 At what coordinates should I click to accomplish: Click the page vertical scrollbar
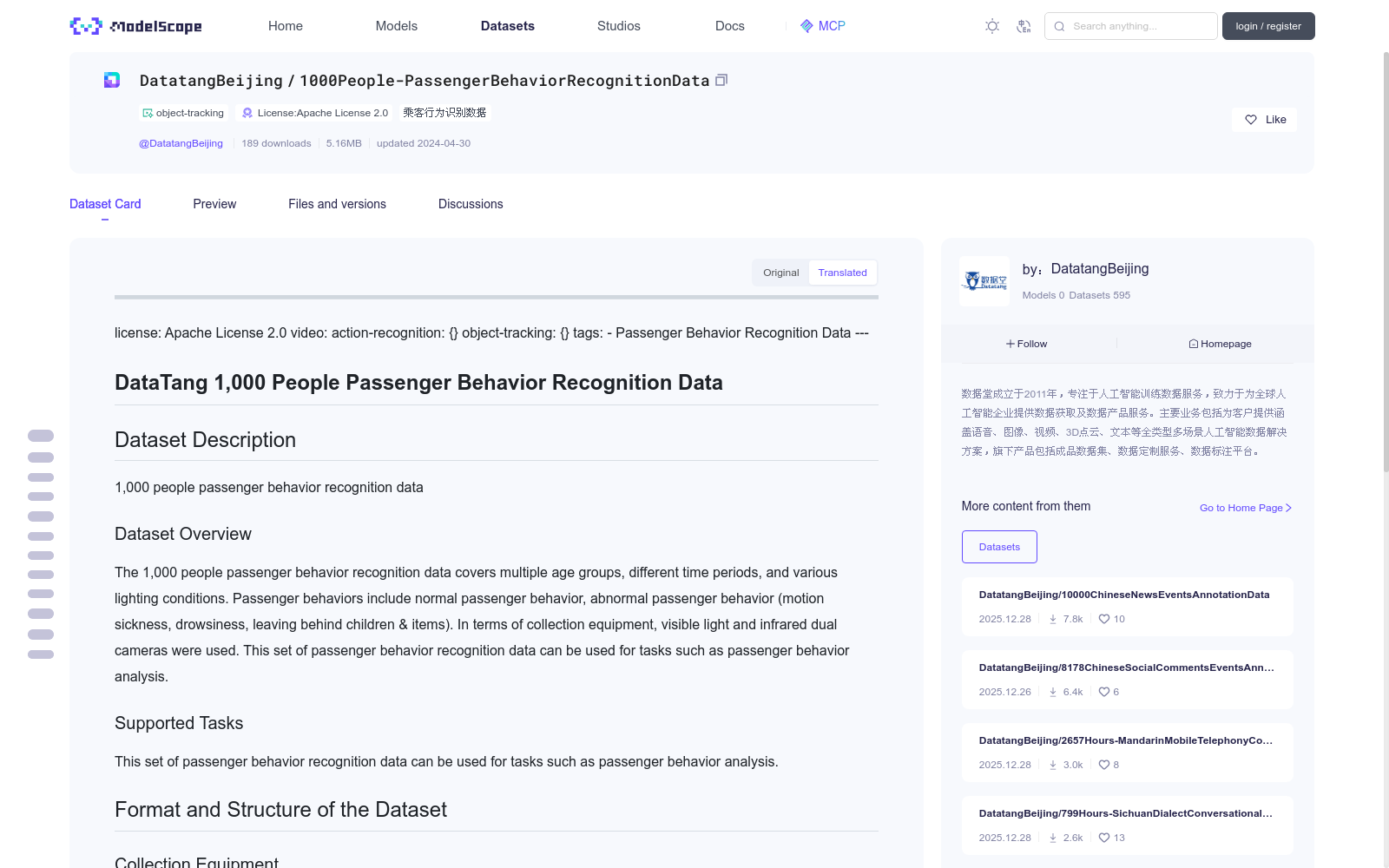pyautogui.click(x=1386, y=260)
